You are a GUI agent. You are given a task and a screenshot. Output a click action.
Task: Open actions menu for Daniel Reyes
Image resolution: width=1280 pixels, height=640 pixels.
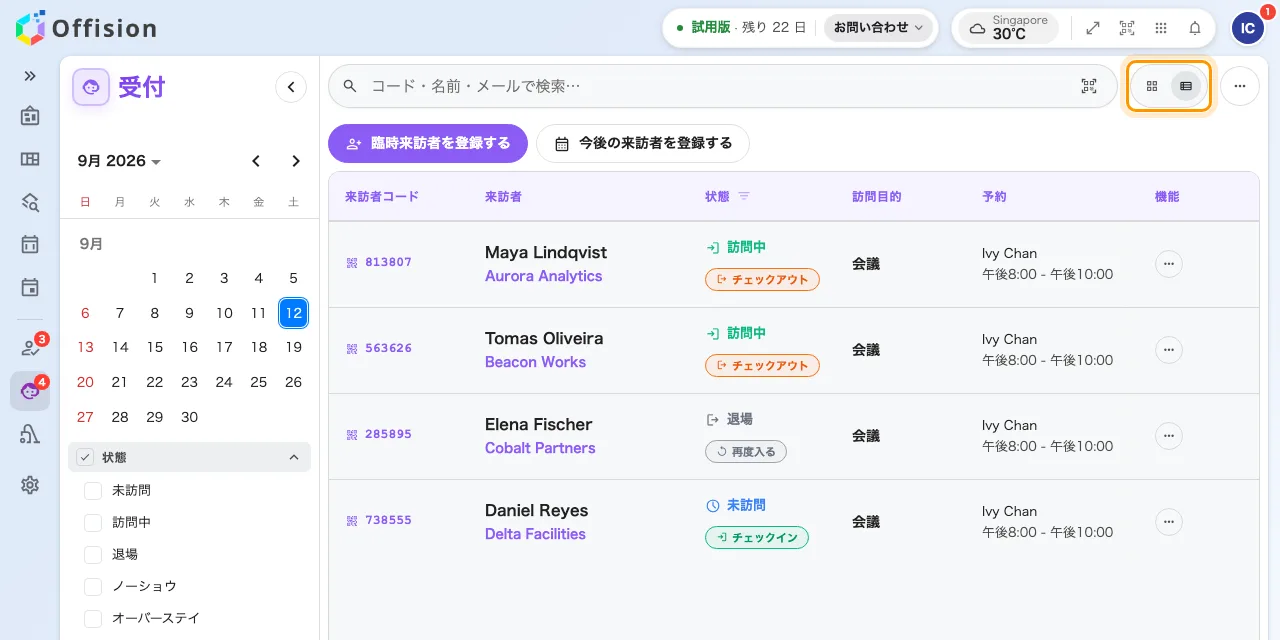pos(1169,522)
